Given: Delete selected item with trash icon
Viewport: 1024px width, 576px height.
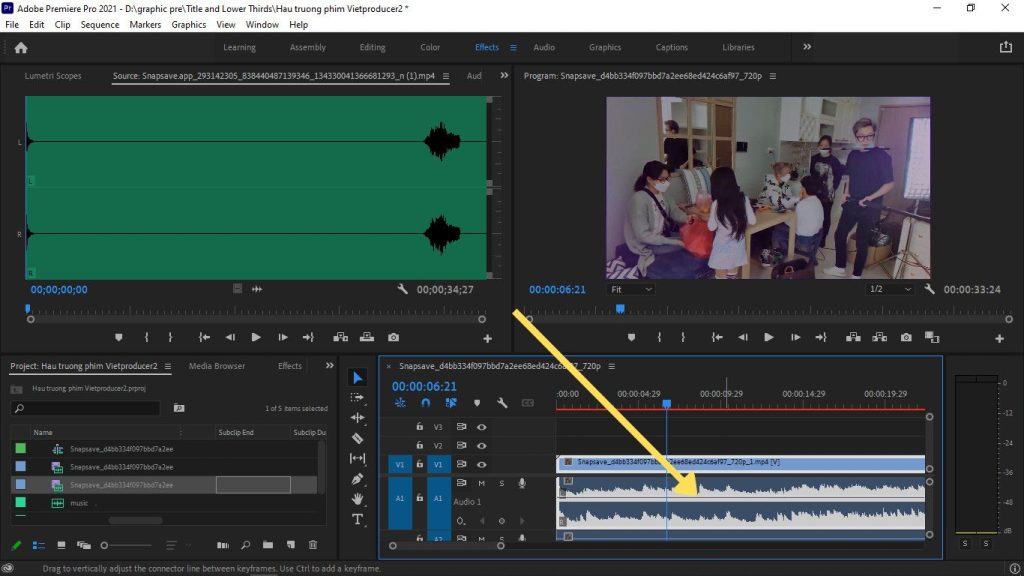Looking at the screenshot, I should pyautogui.click(x=313, y=545).
